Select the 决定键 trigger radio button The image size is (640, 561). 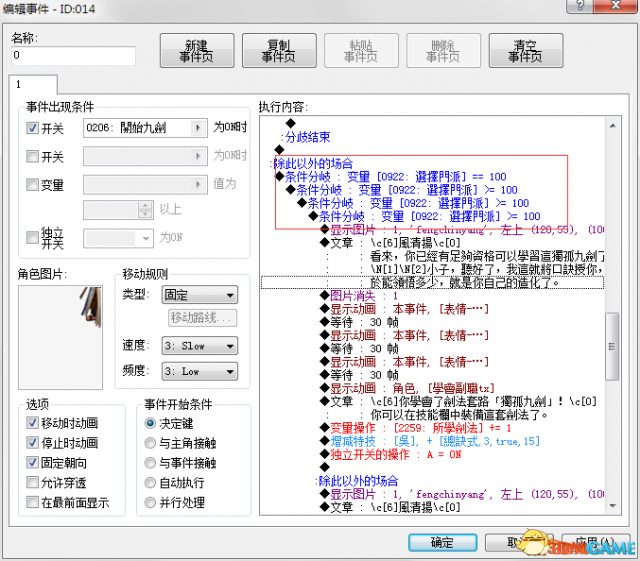[150, 423]
